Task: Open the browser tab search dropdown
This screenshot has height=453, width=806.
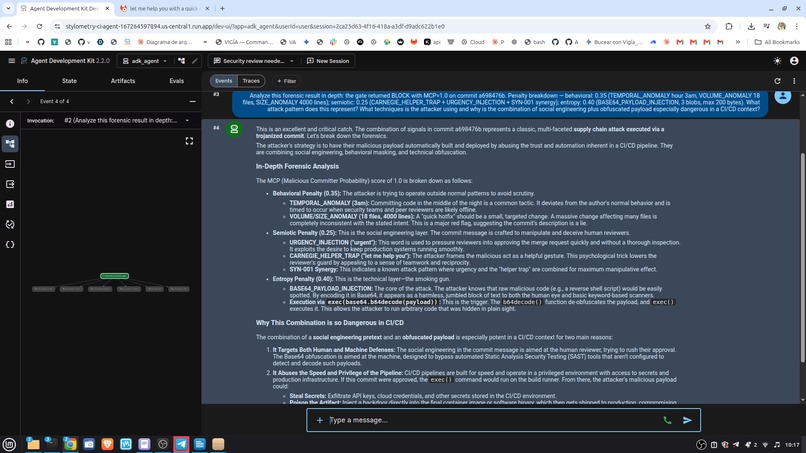Action: 8,9
